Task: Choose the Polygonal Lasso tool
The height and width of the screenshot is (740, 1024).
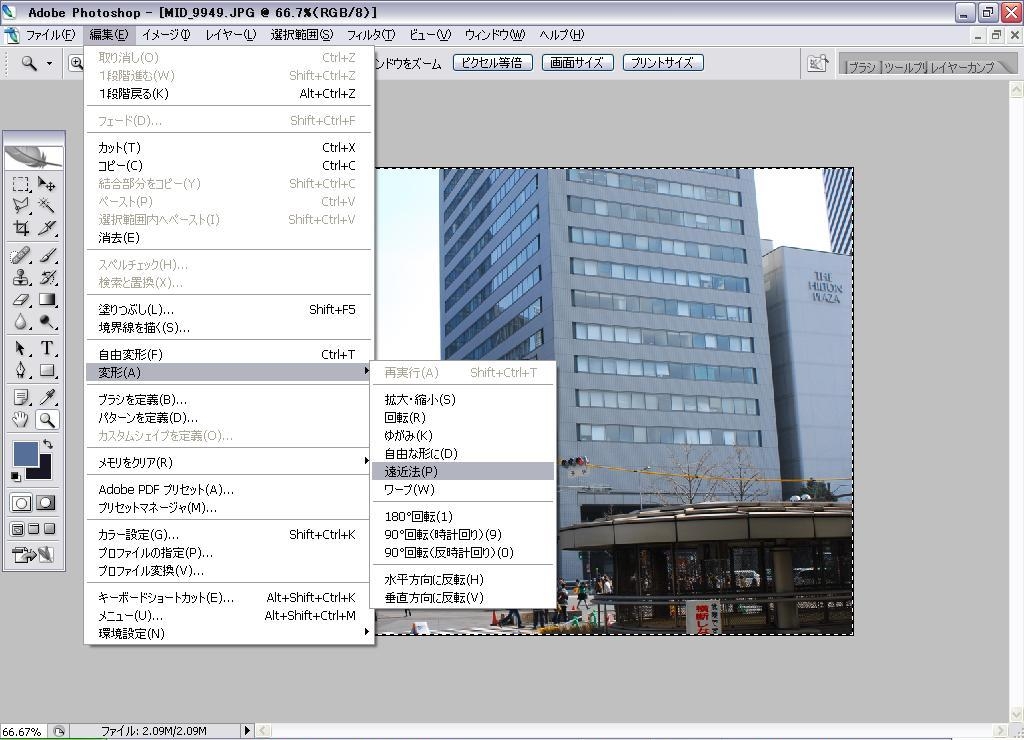Action: (21, 206)
